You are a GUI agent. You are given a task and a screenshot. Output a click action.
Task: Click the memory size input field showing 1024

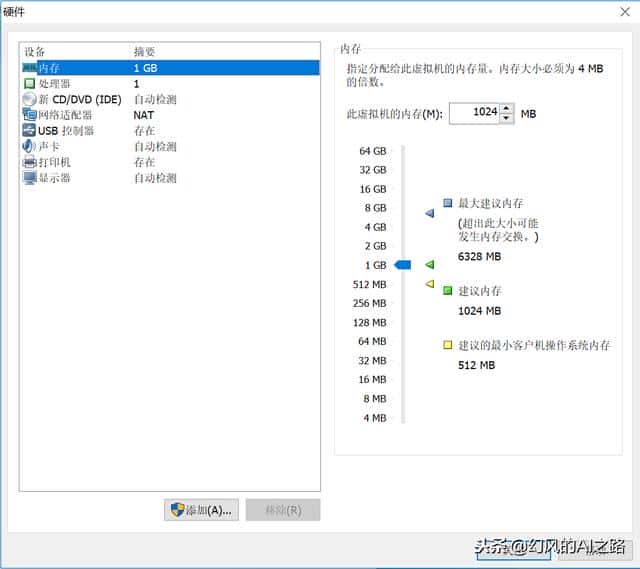pos(474,113)
